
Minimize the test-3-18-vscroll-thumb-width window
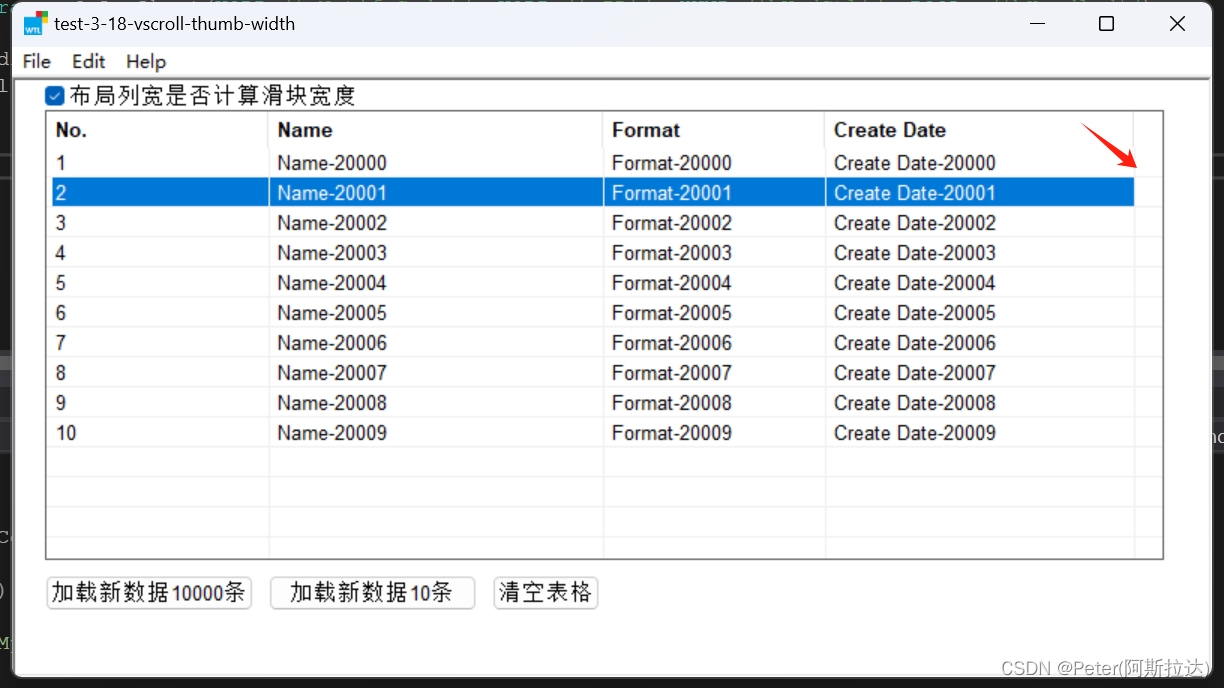1035,23
